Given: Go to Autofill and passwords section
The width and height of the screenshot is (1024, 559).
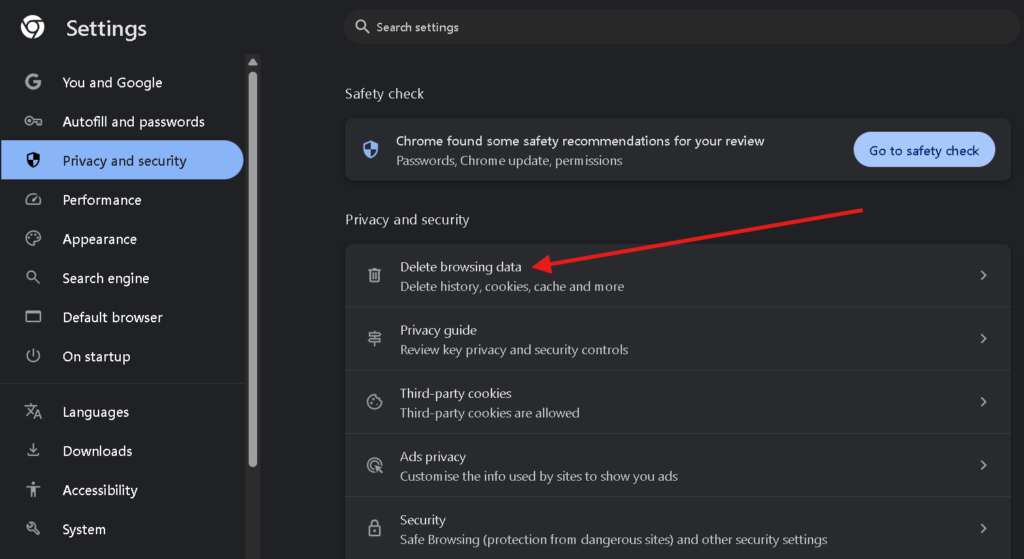Looking at the screenshot, I should pos(122,121).
